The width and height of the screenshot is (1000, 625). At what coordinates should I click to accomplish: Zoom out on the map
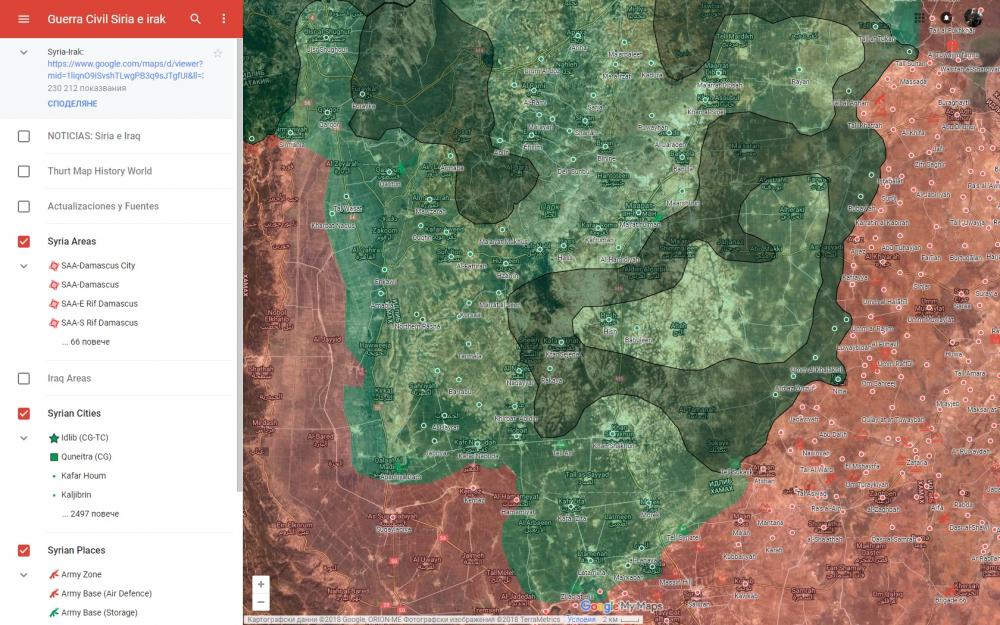pyautogui.click(x=261, y=602)
